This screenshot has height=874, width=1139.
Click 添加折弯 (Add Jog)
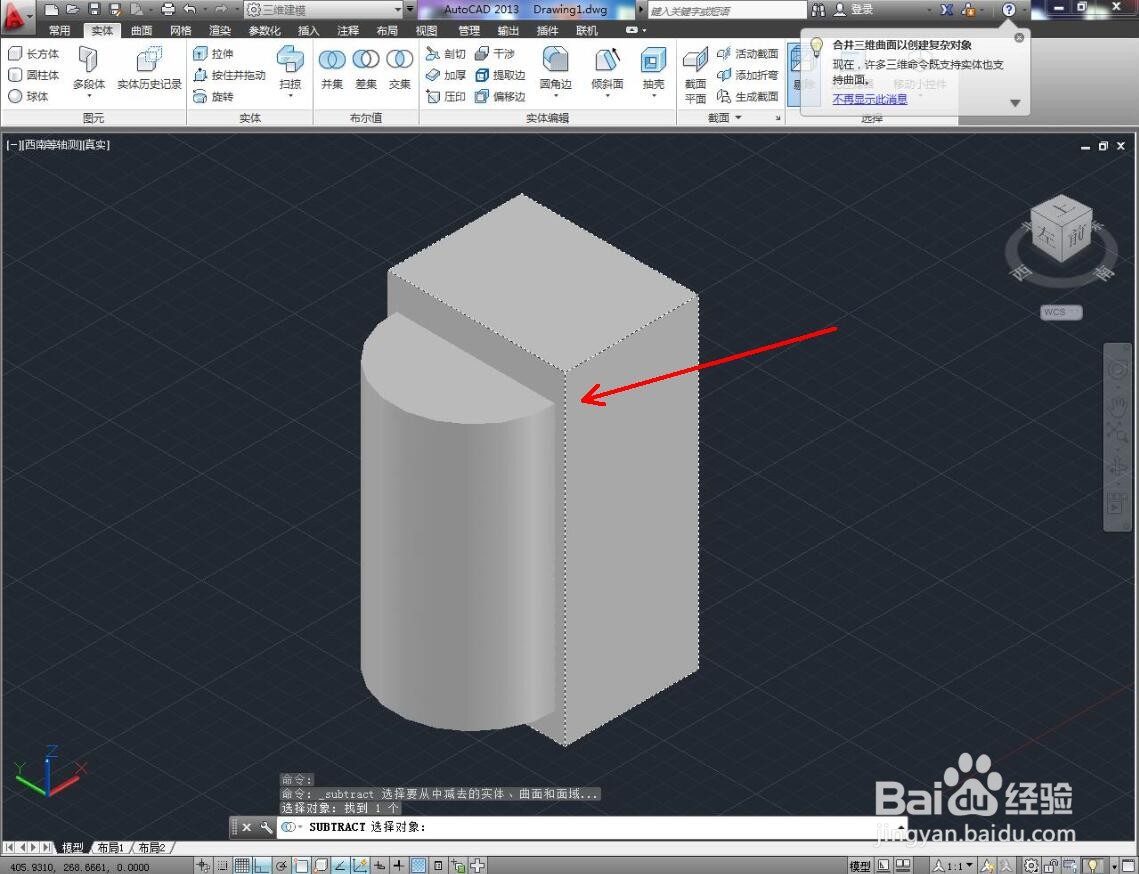[747, 75]
